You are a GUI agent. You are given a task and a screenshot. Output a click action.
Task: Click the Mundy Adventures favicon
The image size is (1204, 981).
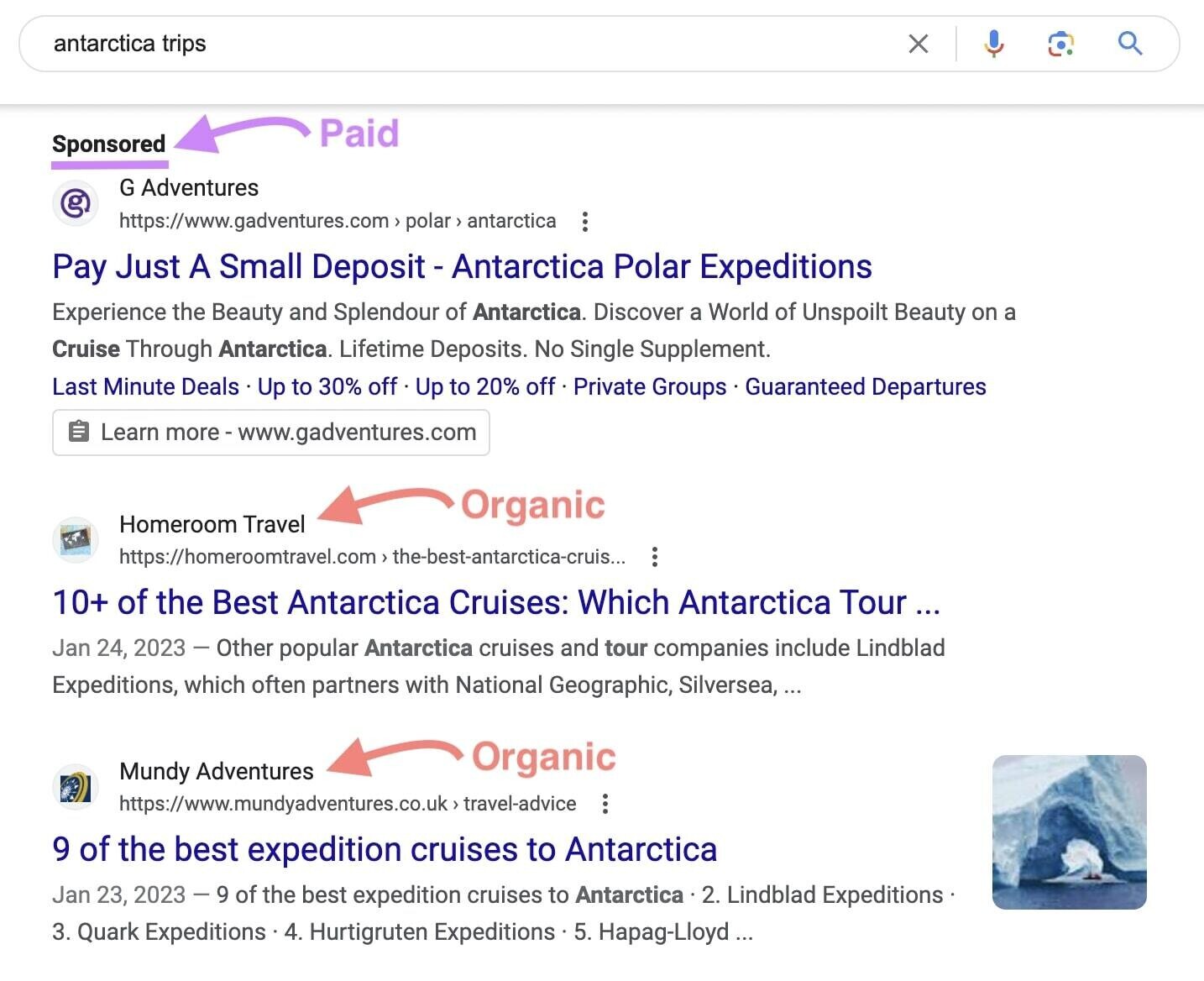[x=76, y=787]
